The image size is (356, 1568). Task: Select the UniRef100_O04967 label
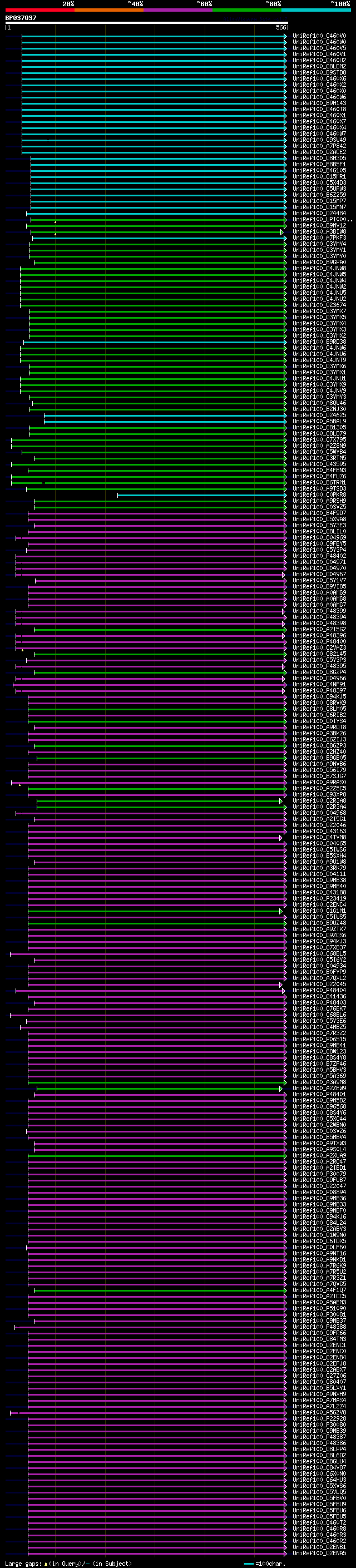[319, 575]
